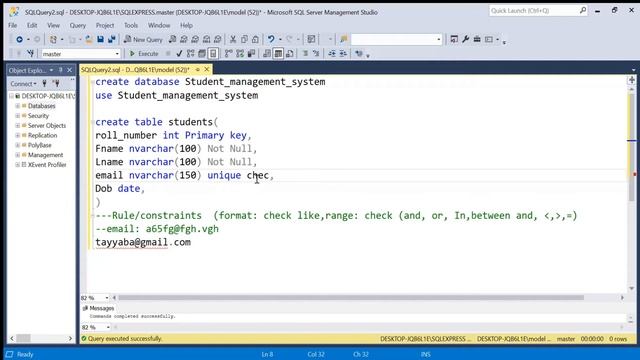Image resolution: width=640 pixels, height=360 pixels.
Task: Click the Database Engine Query icon
Action: point(172,39)
